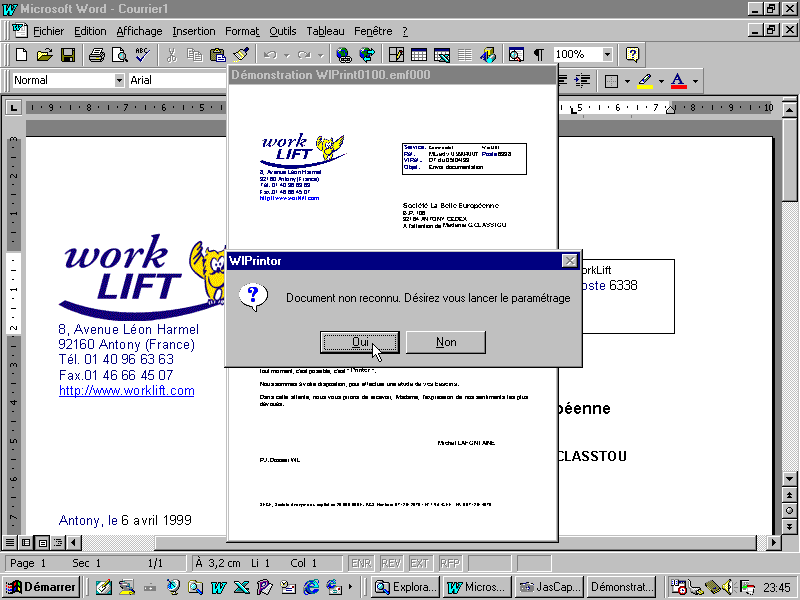Click Oui in the WIPrintor dialog
The image size is (800, 600).
(360, 342)
